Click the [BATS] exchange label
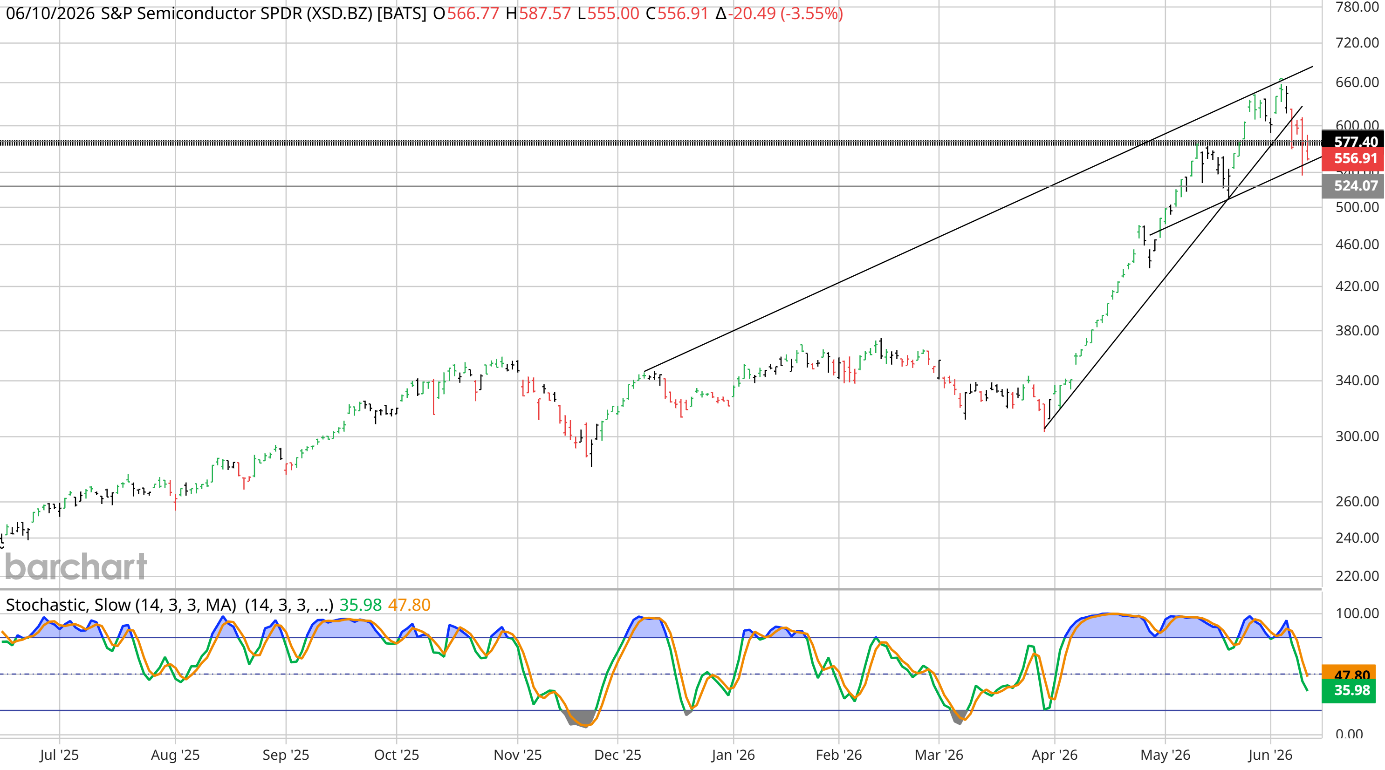Image resolution: width=1385 pixels, height=770 pixels. (403, 14)
